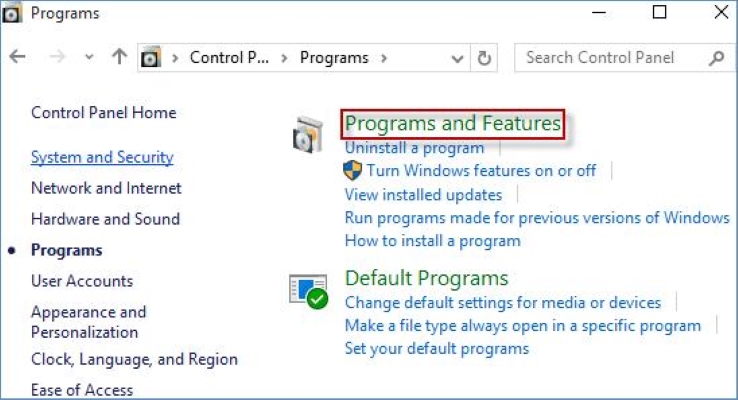Click the Back arrow in navigation bar
Viewport: 738px width, 400px height.
point(17,58)
